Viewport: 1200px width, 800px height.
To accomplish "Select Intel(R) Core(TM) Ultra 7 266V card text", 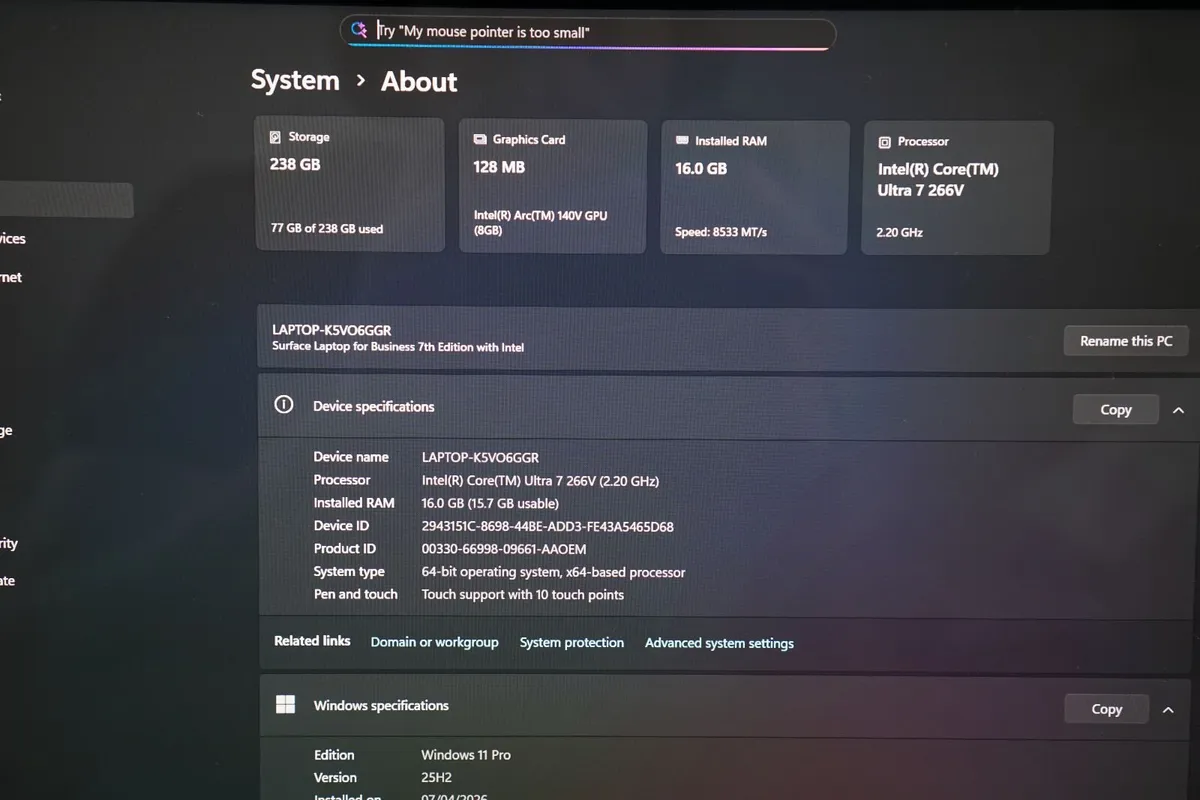I will (938, 180).
